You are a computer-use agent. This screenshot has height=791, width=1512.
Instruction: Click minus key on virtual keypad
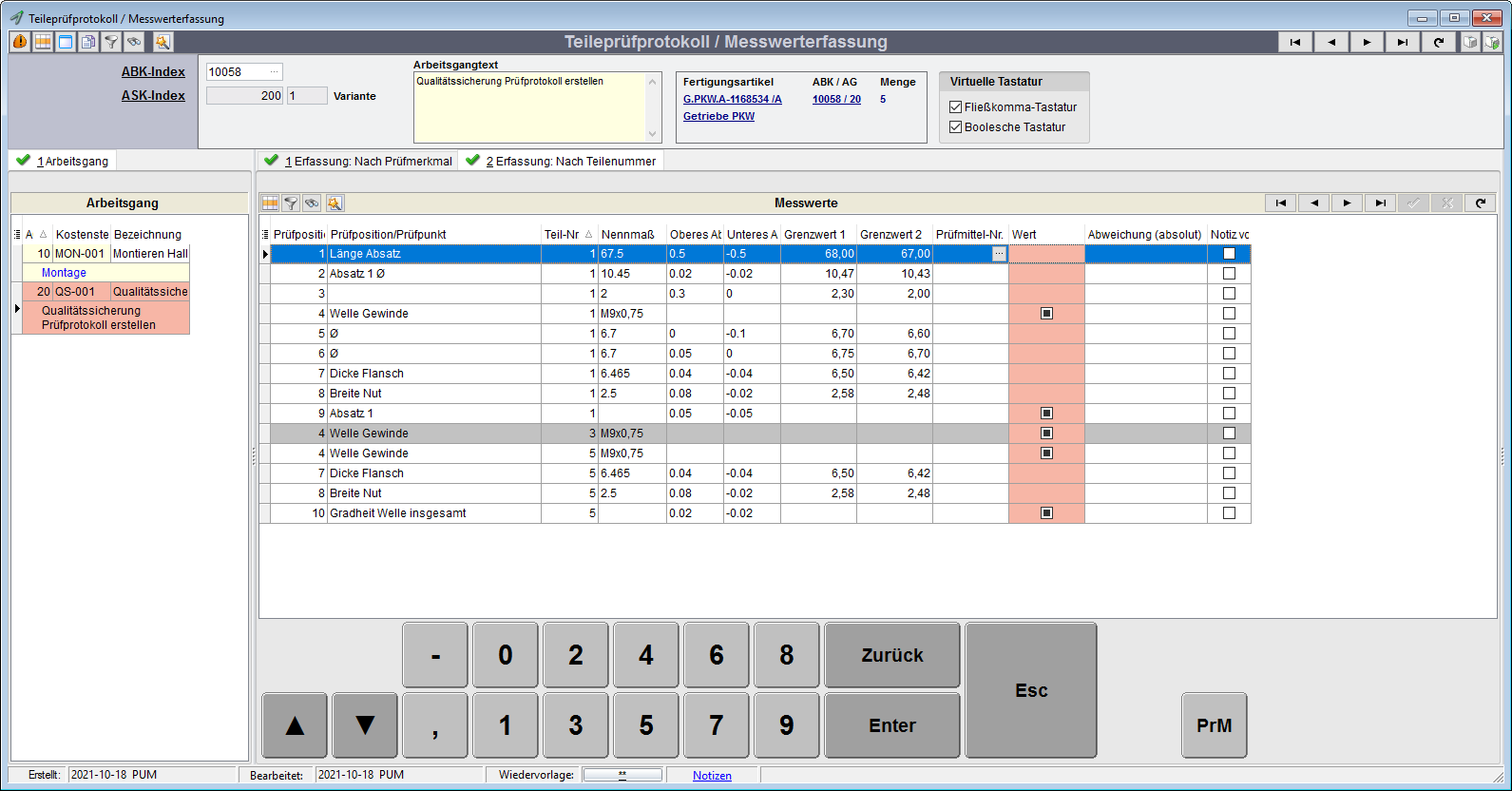(x=435, y=655)
